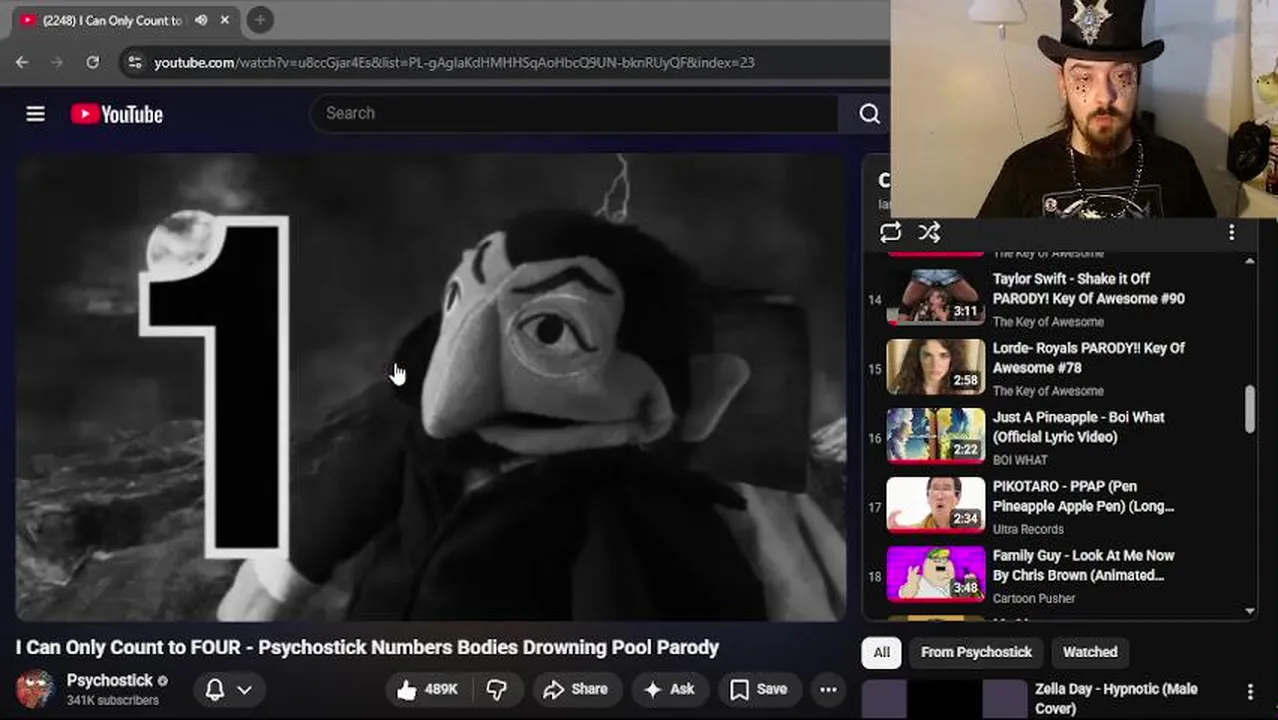Click the playlist scrollbar thumb

tap(1250, 410)
